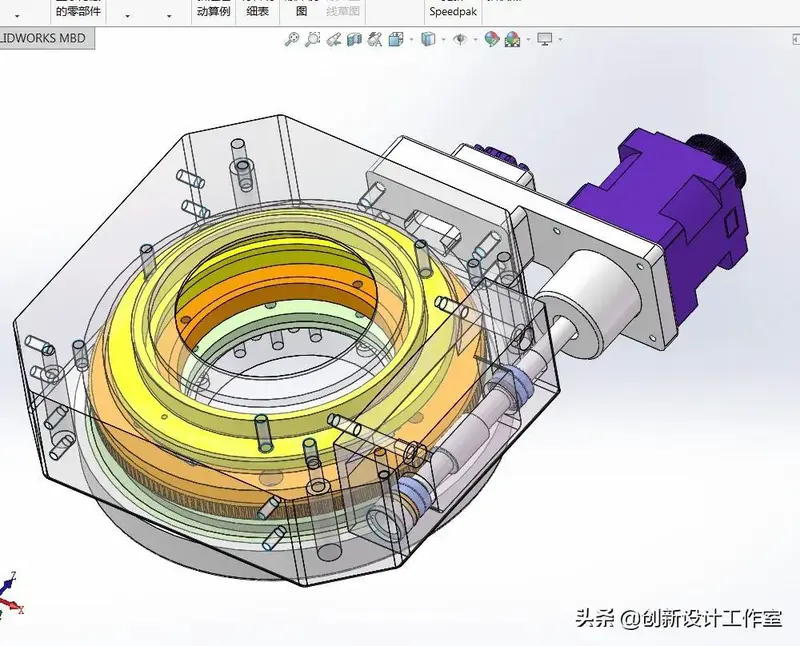Click the 细表 ribbon button
Viewport: 800px width, 646px height.
(257, 11)
